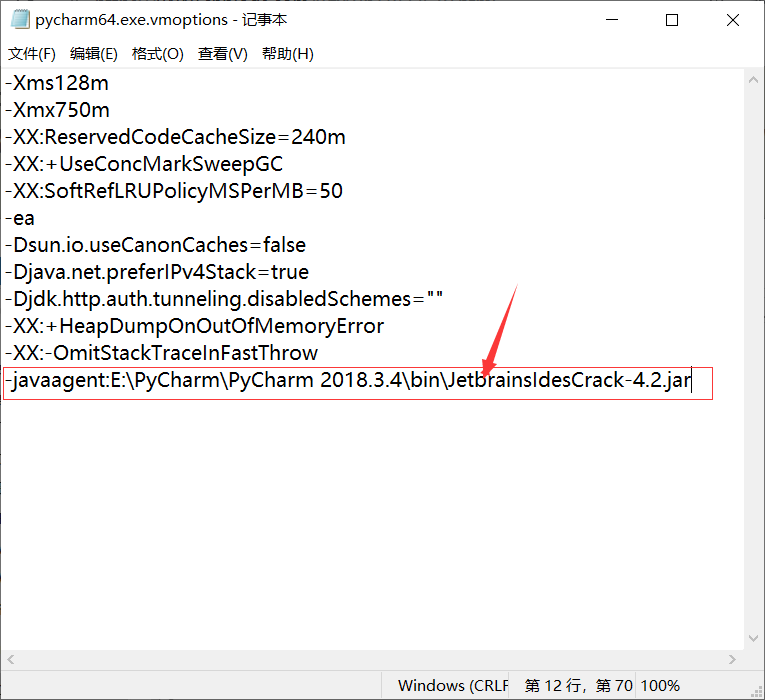The height and width of the screenshot is (700, 765).
Task: Click the pycharm64.exe.vmoptions title text
Action: (132, 20)
